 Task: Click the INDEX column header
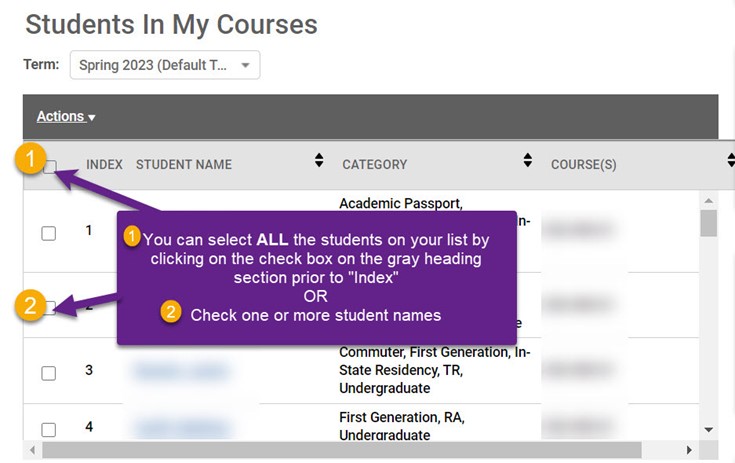coord(104,165)
